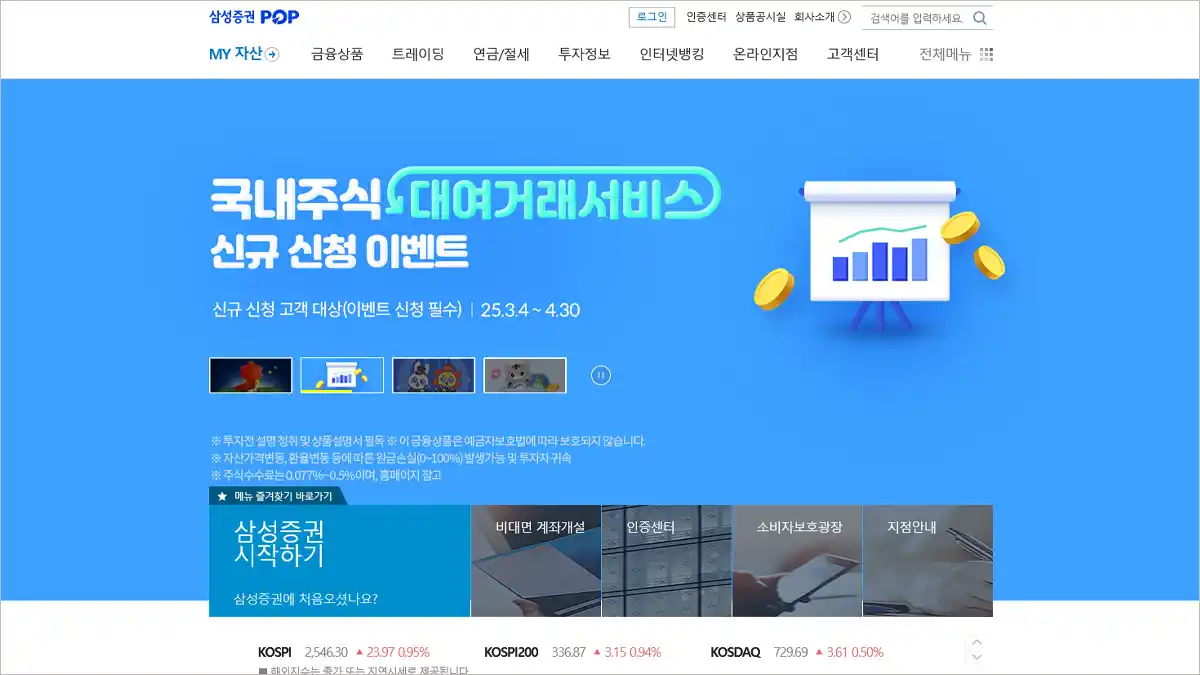
Task: Click the MY 자산 arrow icon
Action: 272,55
